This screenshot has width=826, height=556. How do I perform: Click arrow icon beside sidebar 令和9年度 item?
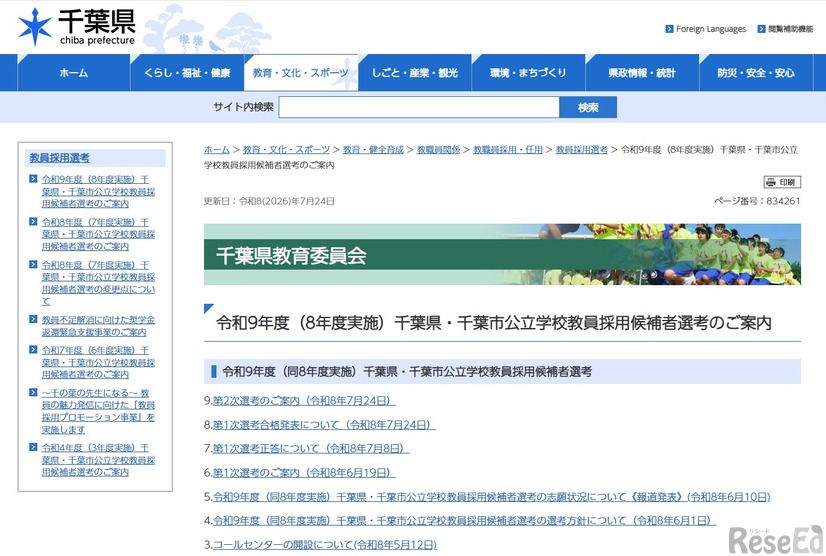pos(33,179)
